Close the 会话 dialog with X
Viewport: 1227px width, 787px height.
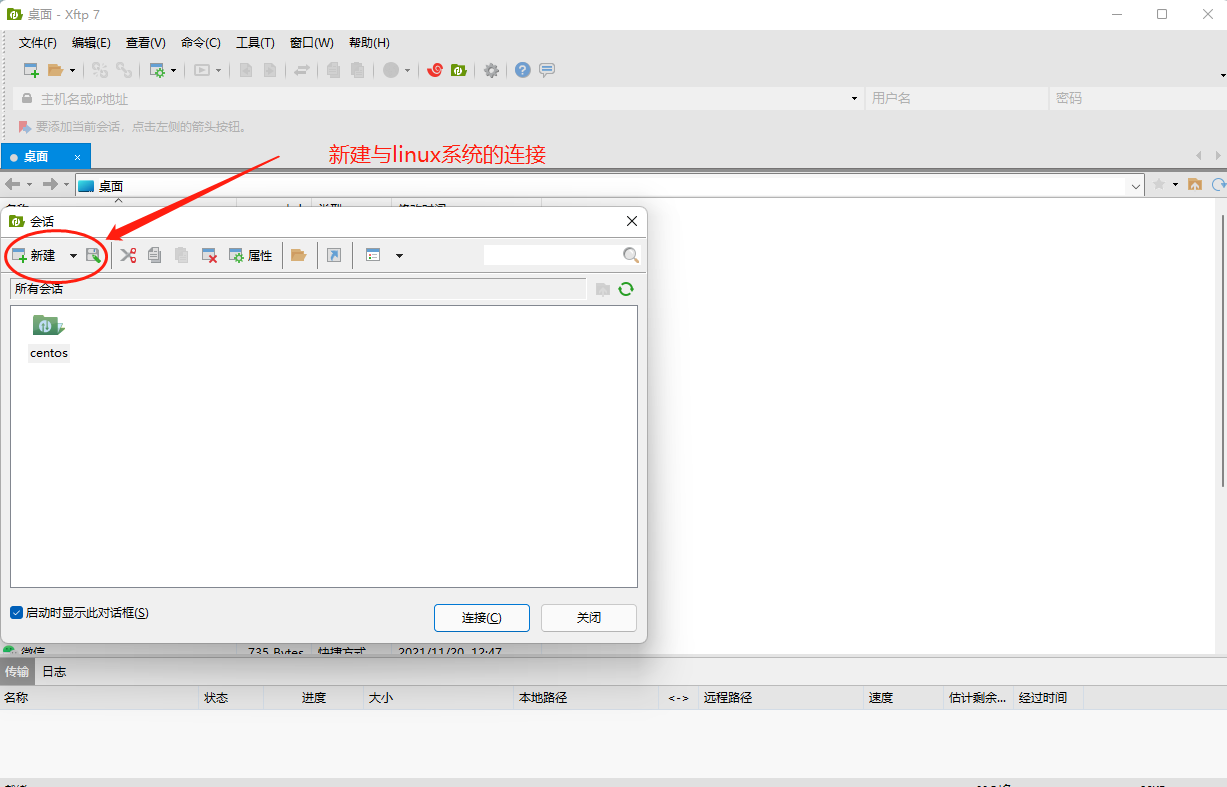(632, 221)
